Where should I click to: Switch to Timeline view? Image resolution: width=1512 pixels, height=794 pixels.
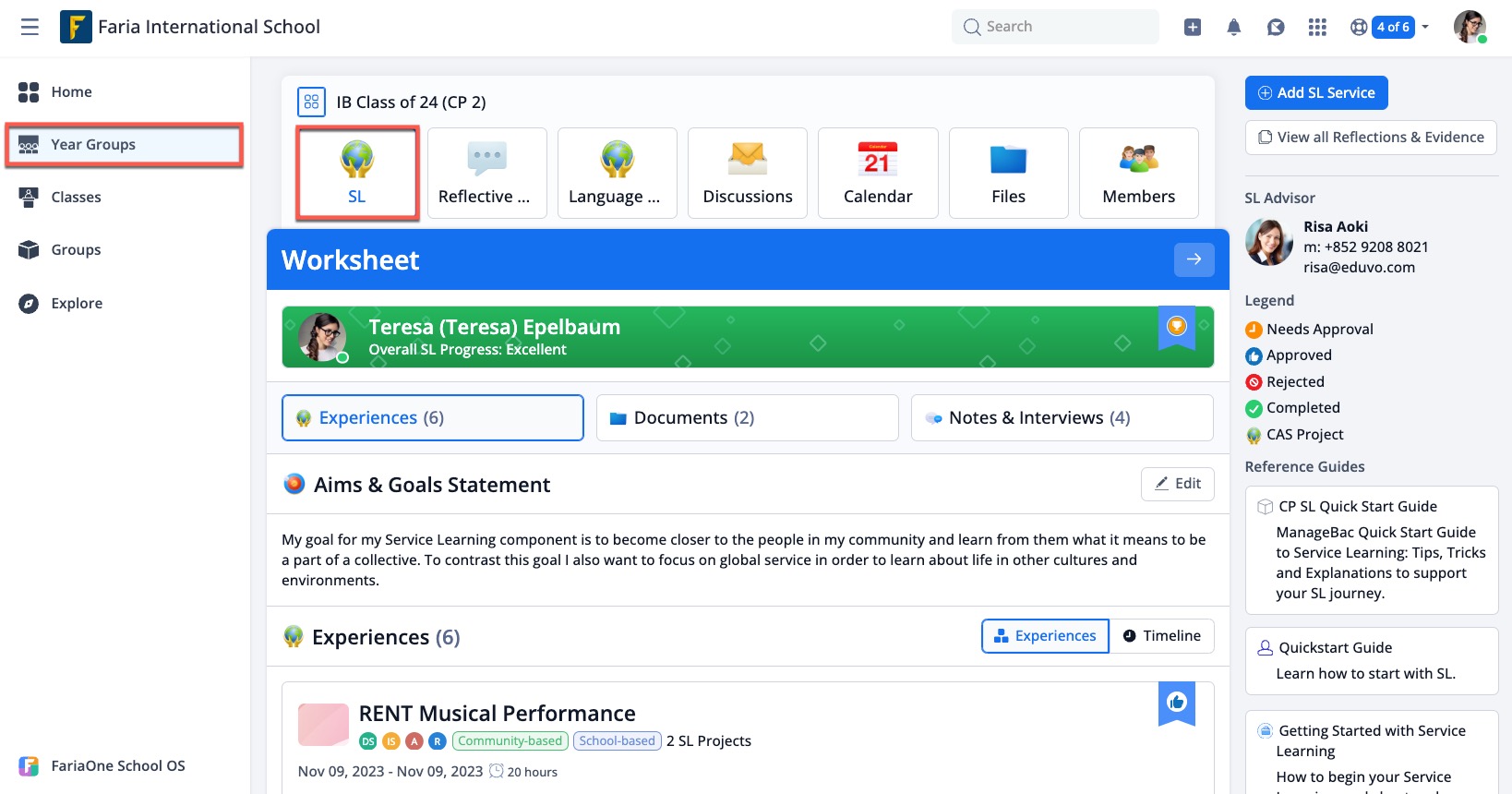[x=1161, y=636]
